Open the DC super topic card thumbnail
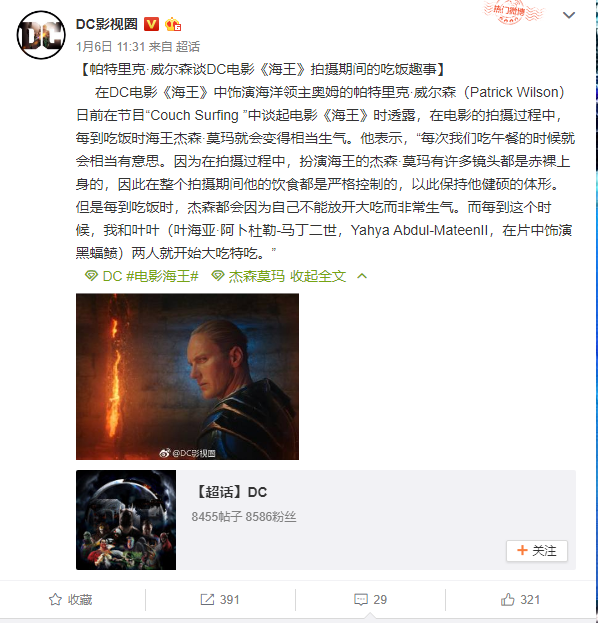 pyautogui.click(x=126, y=520)
